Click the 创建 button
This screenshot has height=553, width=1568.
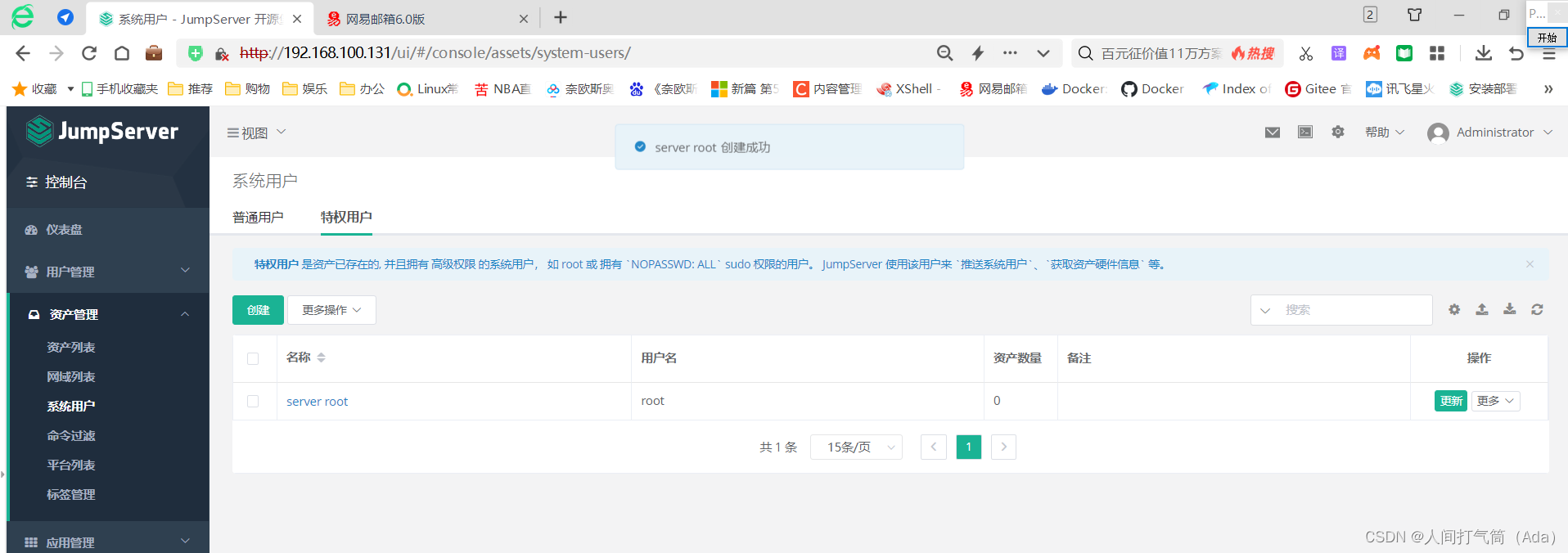[x=258, y=310]
